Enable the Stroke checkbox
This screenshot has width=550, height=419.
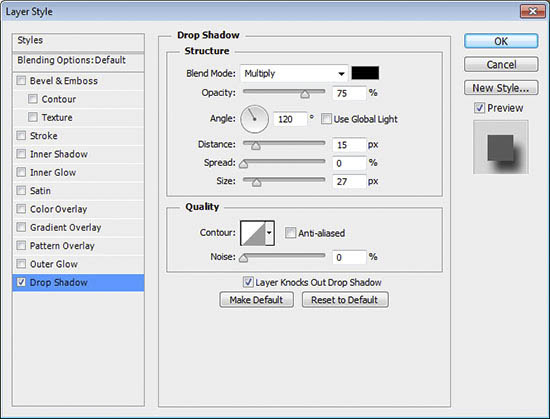click(x=21, y=135)
